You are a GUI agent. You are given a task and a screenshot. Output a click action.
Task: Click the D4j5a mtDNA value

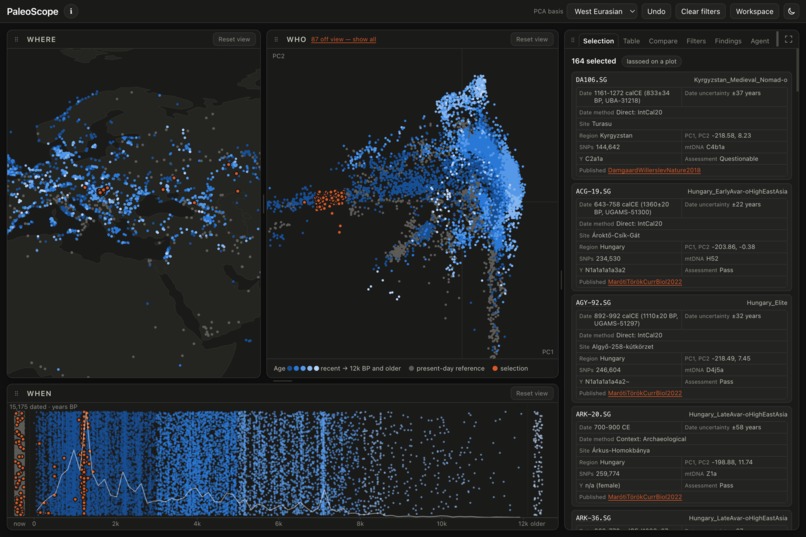click(715, 370)
